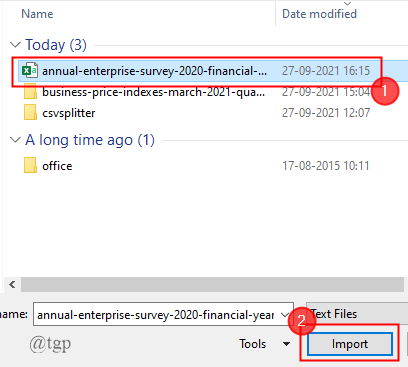Click the file name input field

coord(163,314)
